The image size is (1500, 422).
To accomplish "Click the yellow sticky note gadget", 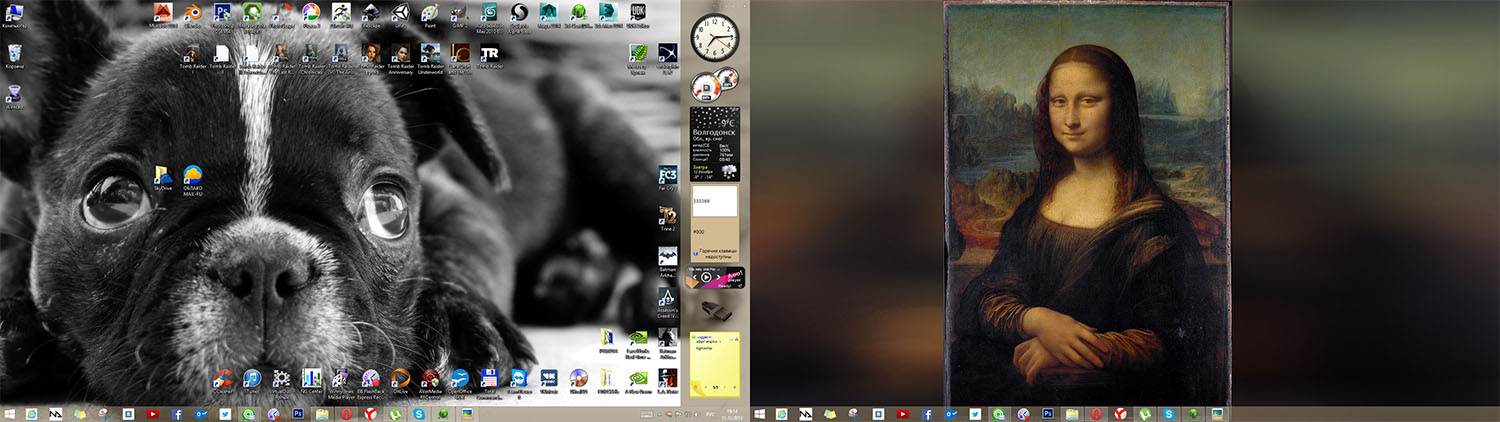I will (x=715, y=364).
